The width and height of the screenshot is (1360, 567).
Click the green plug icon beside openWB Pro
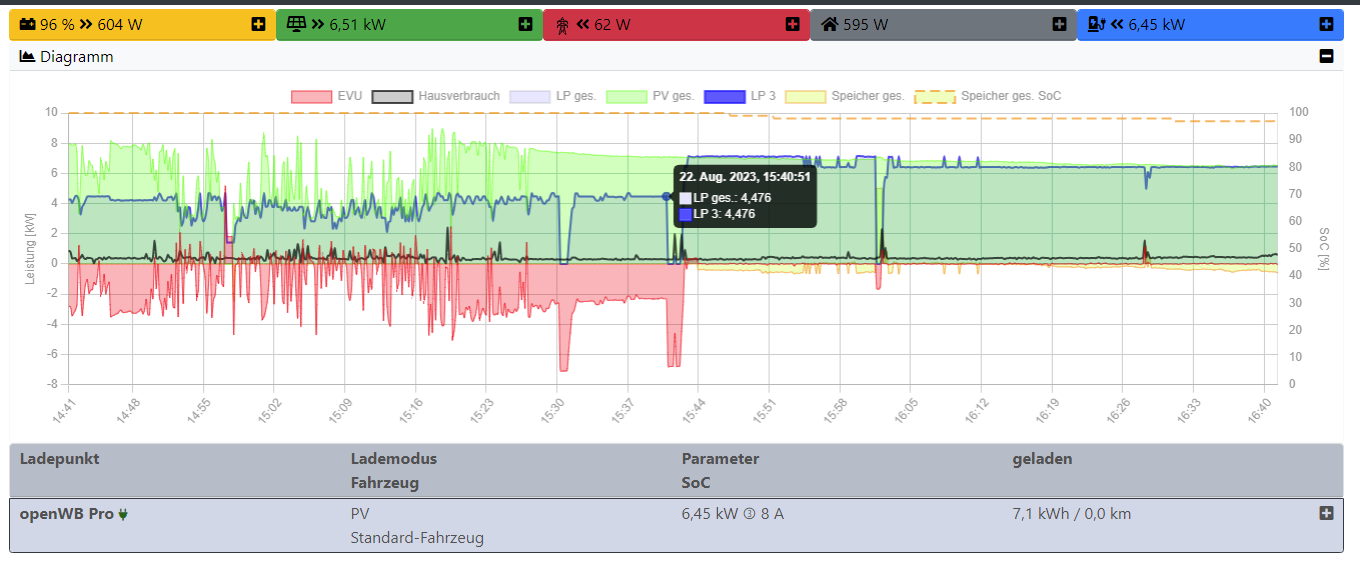click(x=124, y=515)
